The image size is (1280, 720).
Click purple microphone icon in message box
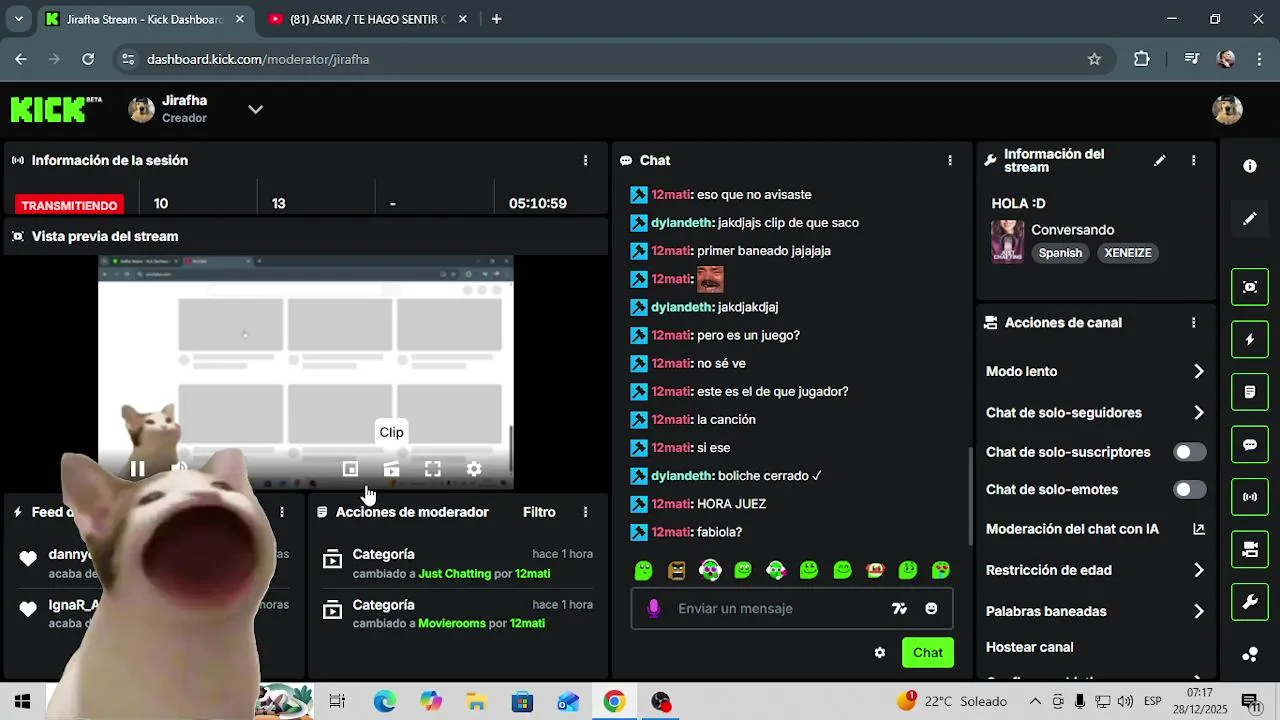click(x=654, y=608)
